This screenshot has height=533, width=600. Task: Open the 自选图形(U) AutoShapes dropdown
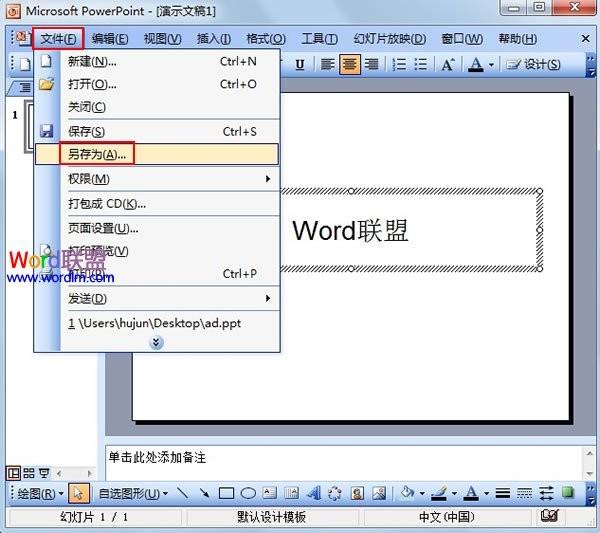(x=133, y=494)
